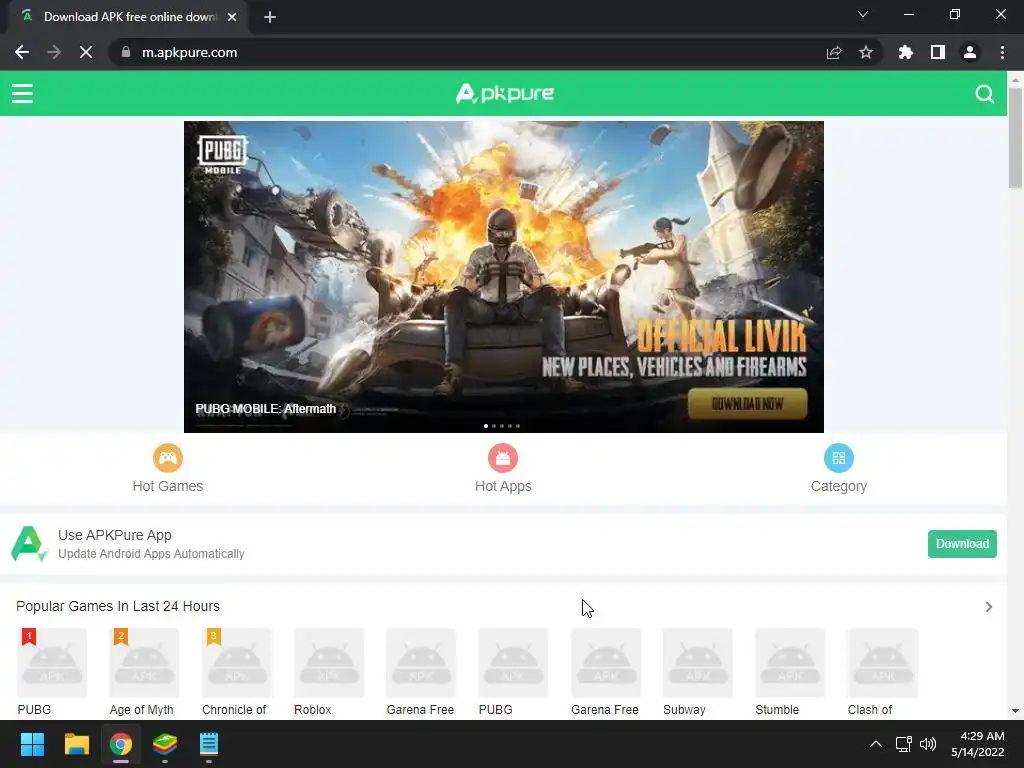Go back with the browser back arrow
1024x768 pixels.
pyautogui.click(x=22, y=52)
